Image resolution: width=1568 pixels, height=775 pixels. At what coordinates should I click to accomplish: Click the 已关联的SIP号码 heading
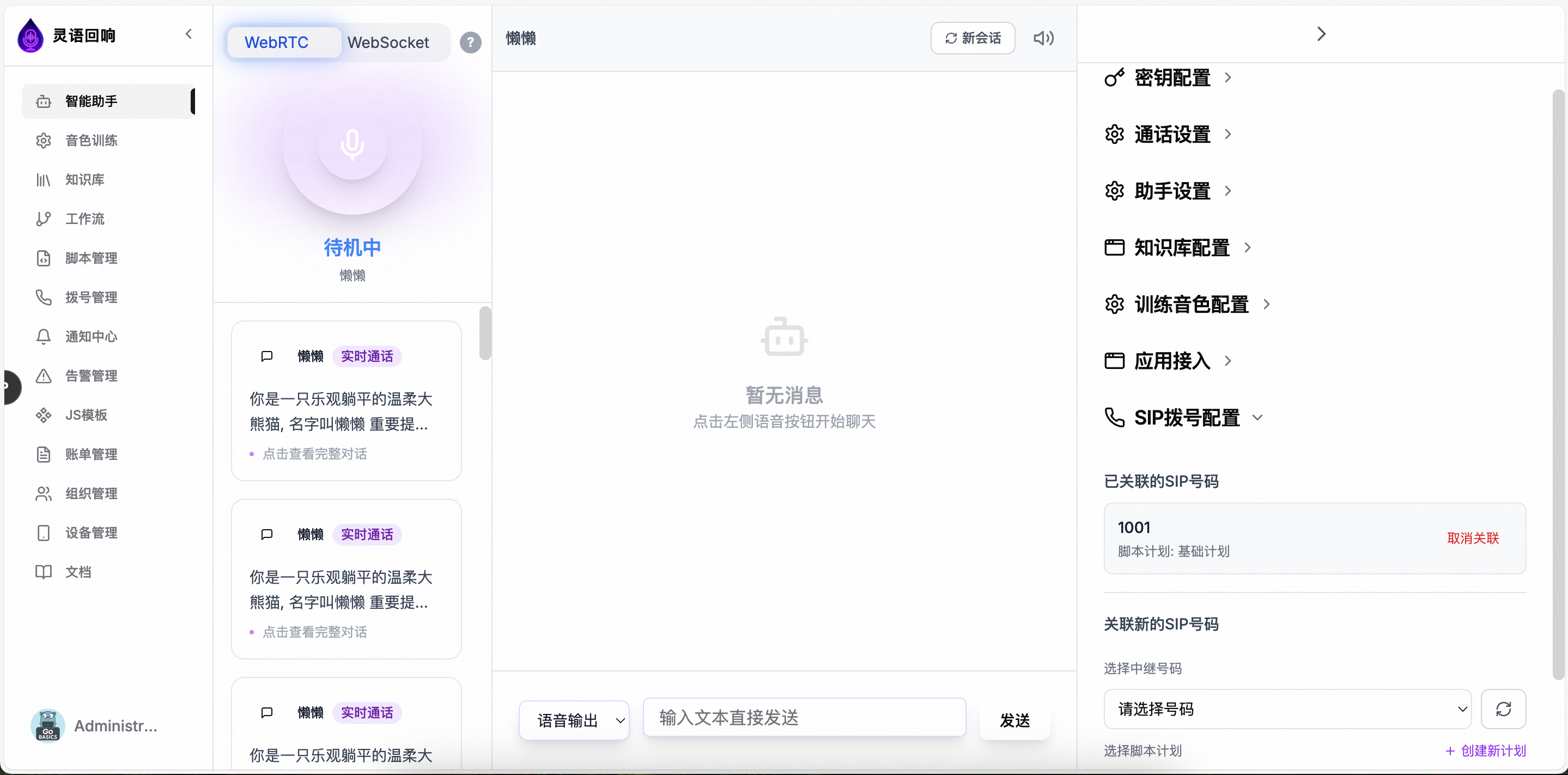[x=1161, y=482]
